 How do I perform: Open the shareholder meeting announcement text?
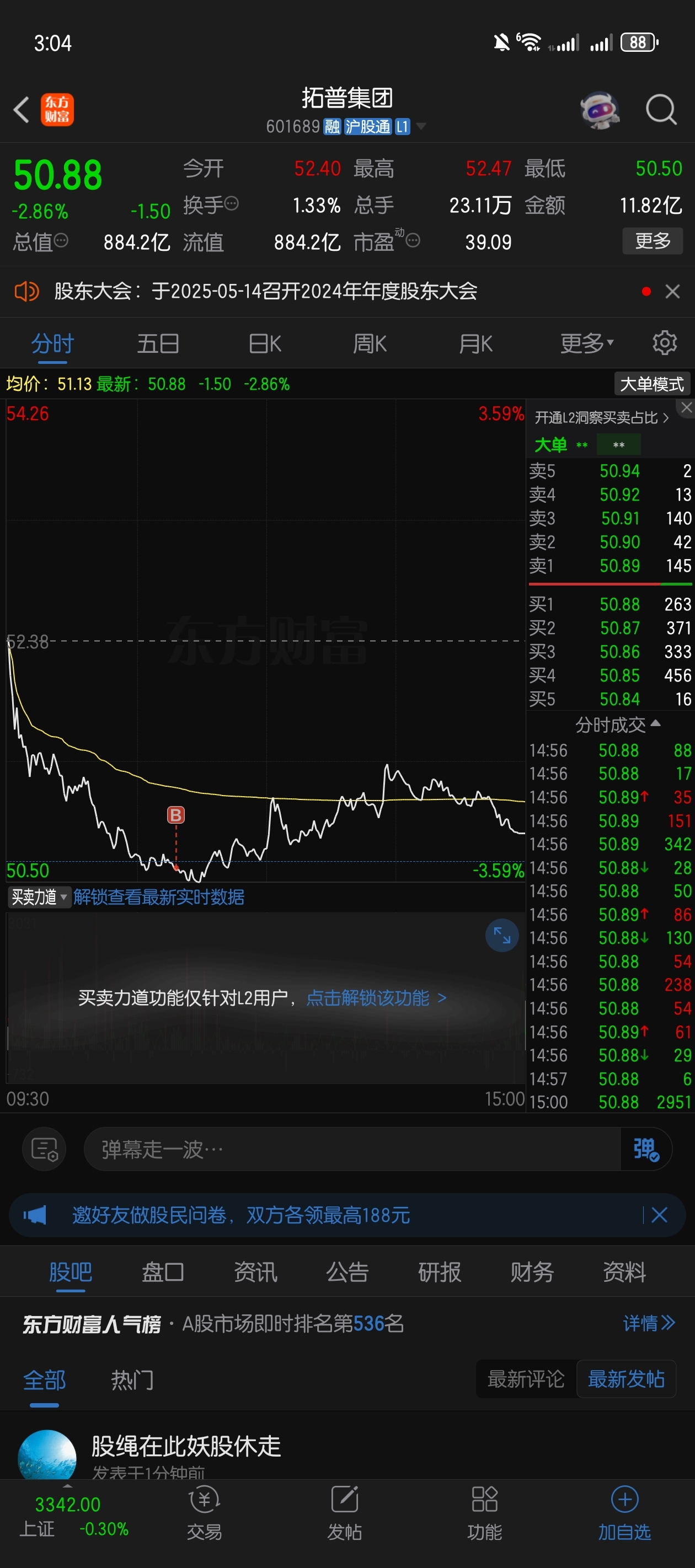[265, 292]
